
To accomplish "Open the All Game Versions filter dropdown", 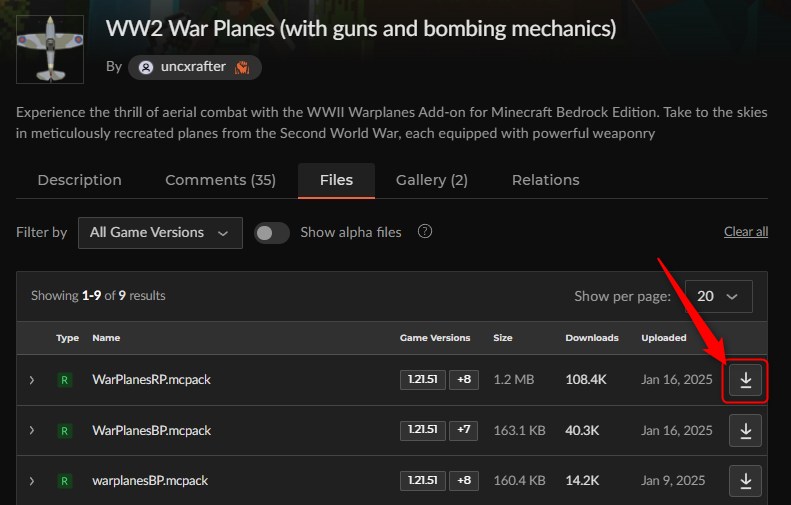I will pos(160,233).
